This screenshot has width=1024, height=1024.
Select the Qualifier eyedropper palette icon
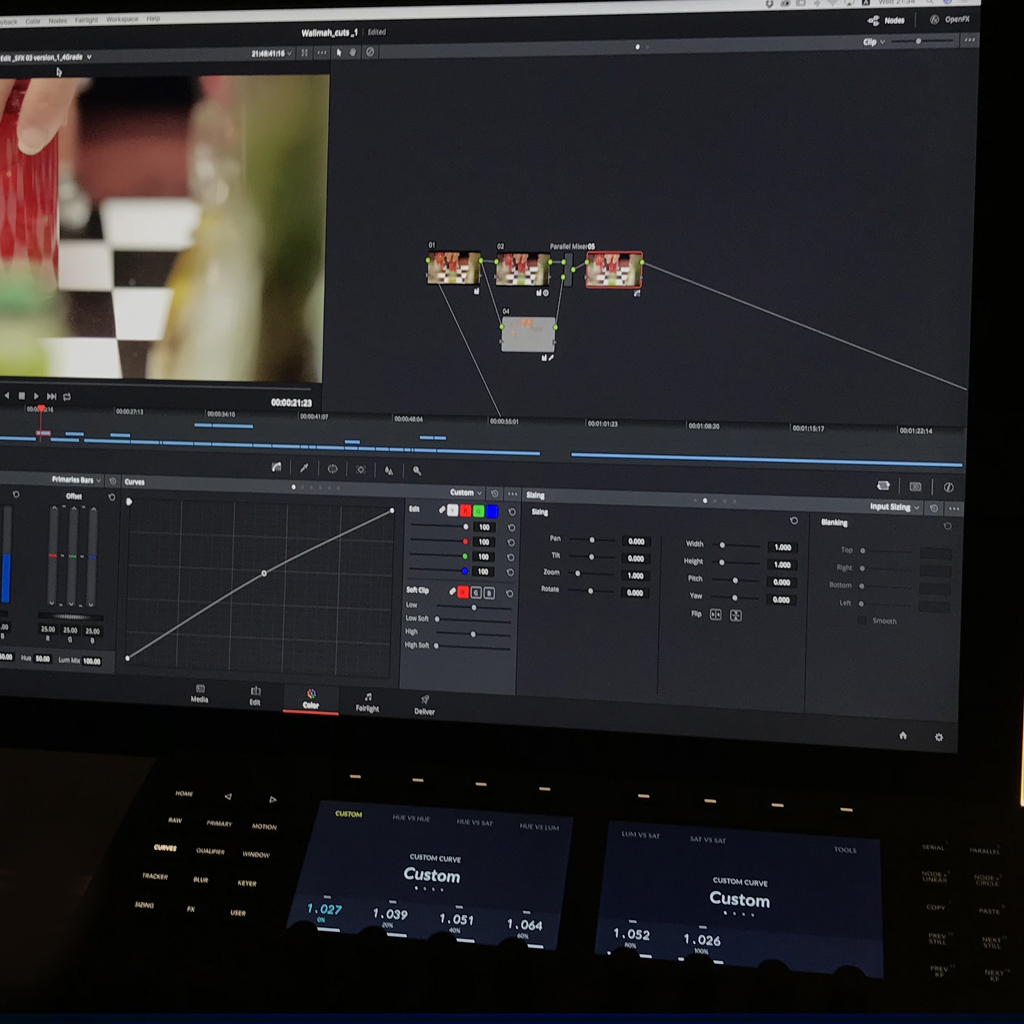pyautogui.click(x=304, y=468)
